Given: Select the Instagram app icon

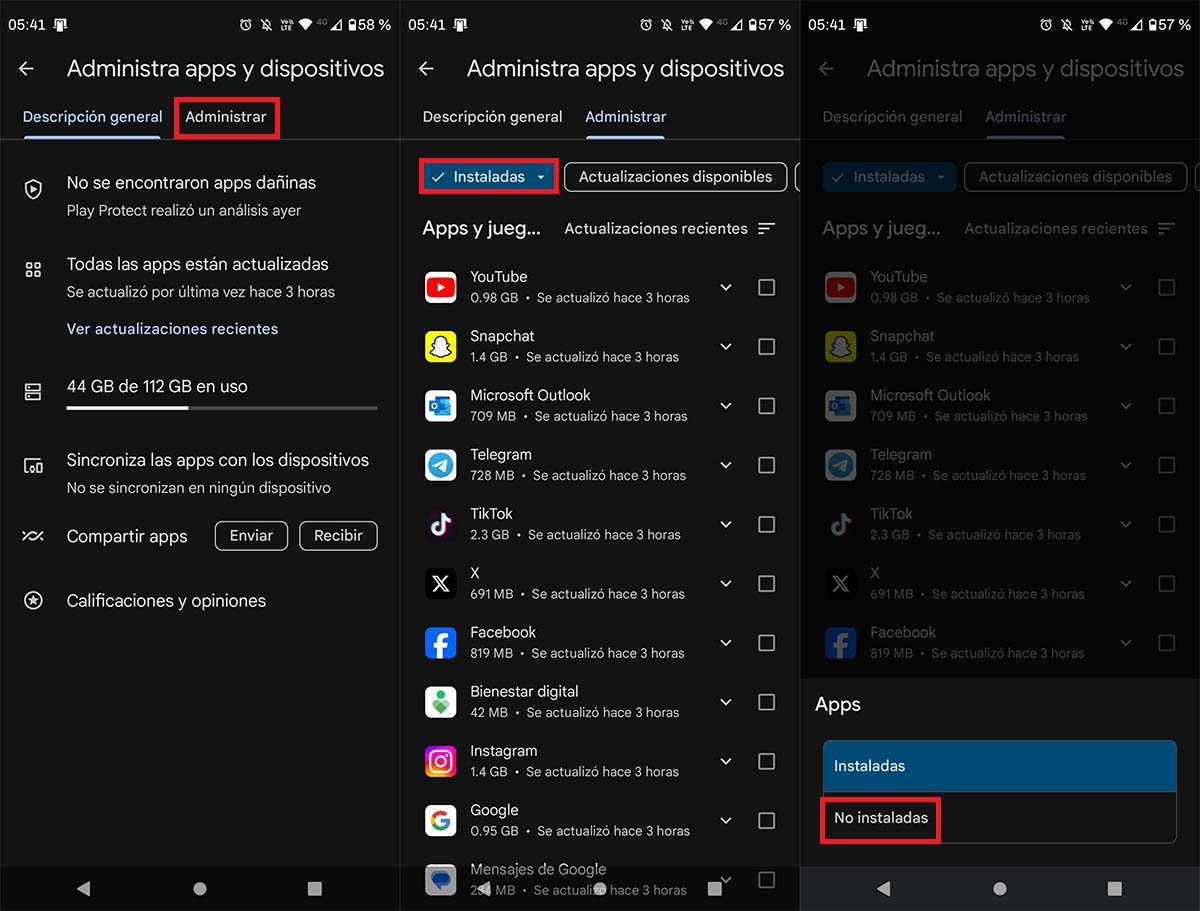Looking at the screenshot, I should coord(441,761).
